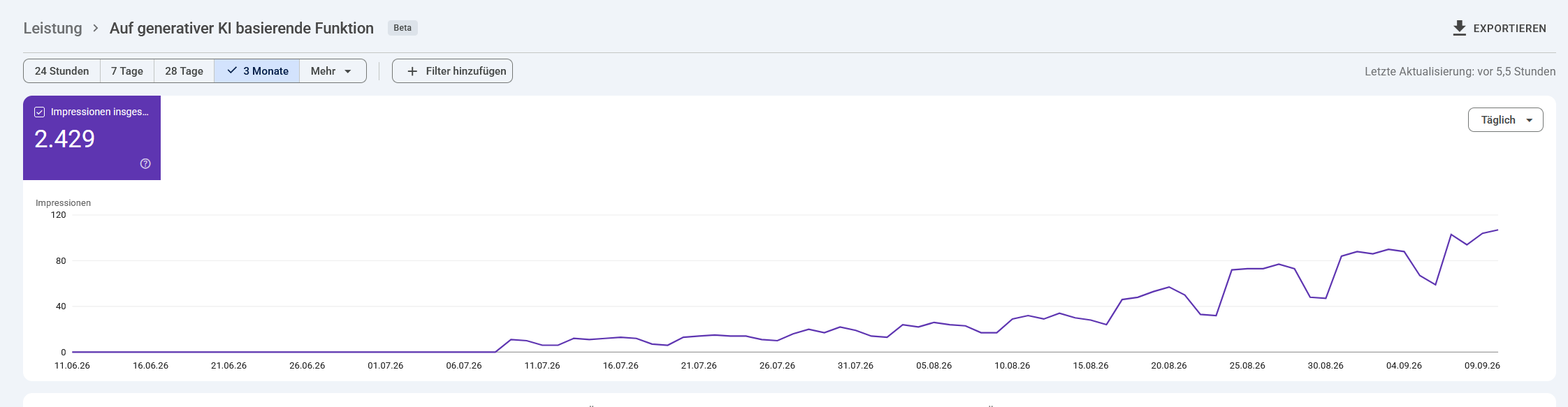Click the 0 y-axis label
This screenshot has height=407, width=1568.
64,353
